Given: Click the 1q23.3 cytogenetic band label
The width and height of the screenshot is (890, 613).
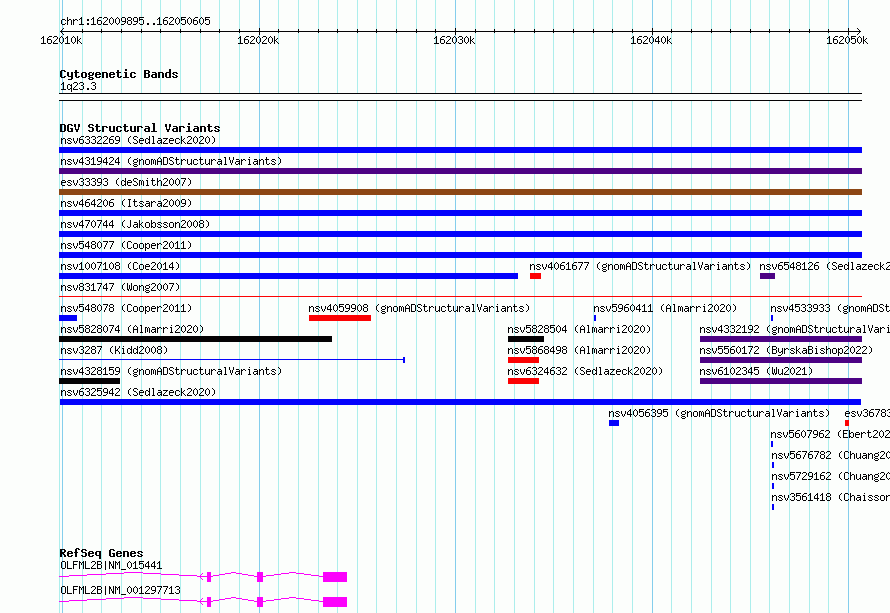Looking at the screenshot, I should [x=78, y=86].
